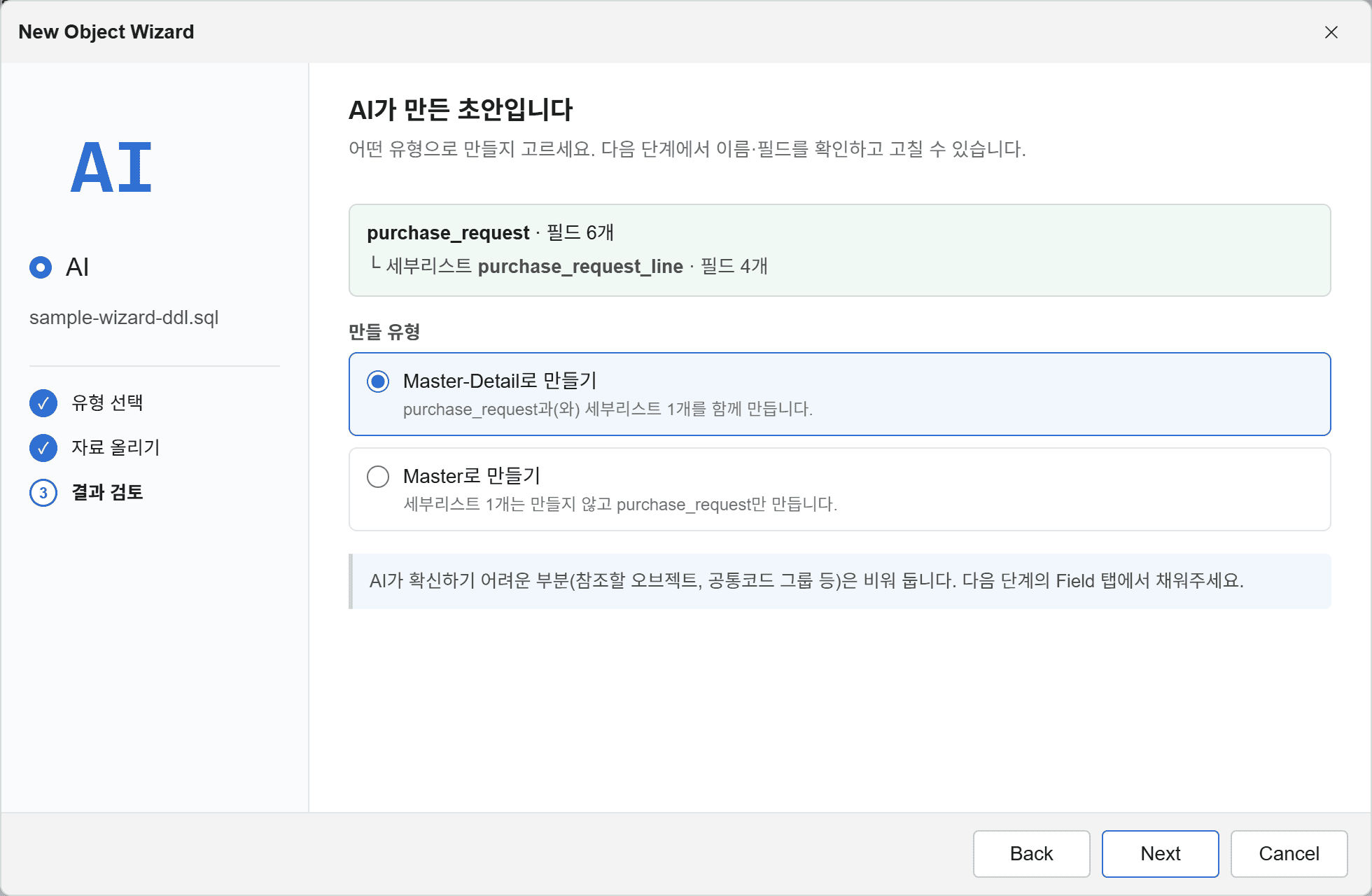1372x896 pixels.
Task: Choose Master로 만들기 radio button
Action: click(378, 477)
